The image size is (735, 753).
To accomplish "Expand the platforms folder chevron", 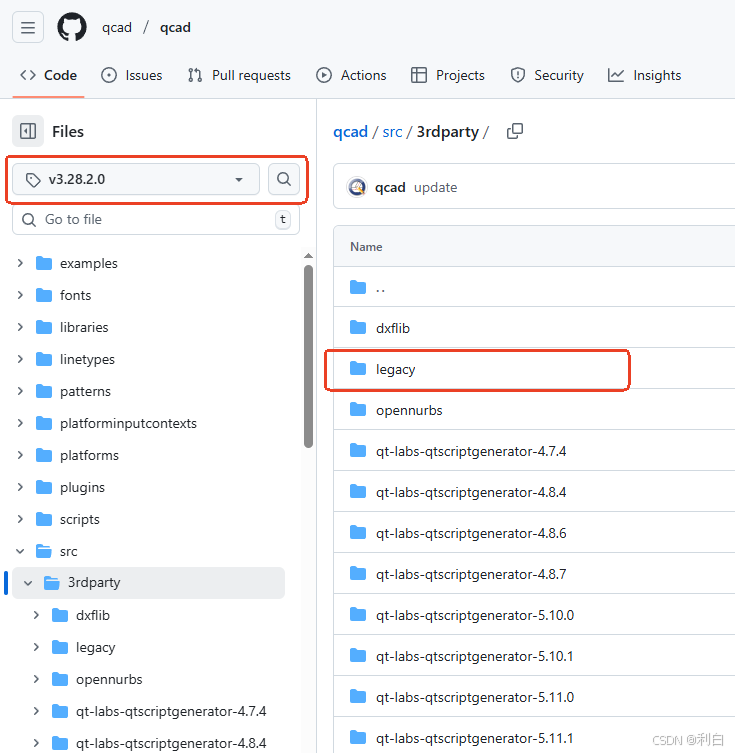I will pos(20,455).
